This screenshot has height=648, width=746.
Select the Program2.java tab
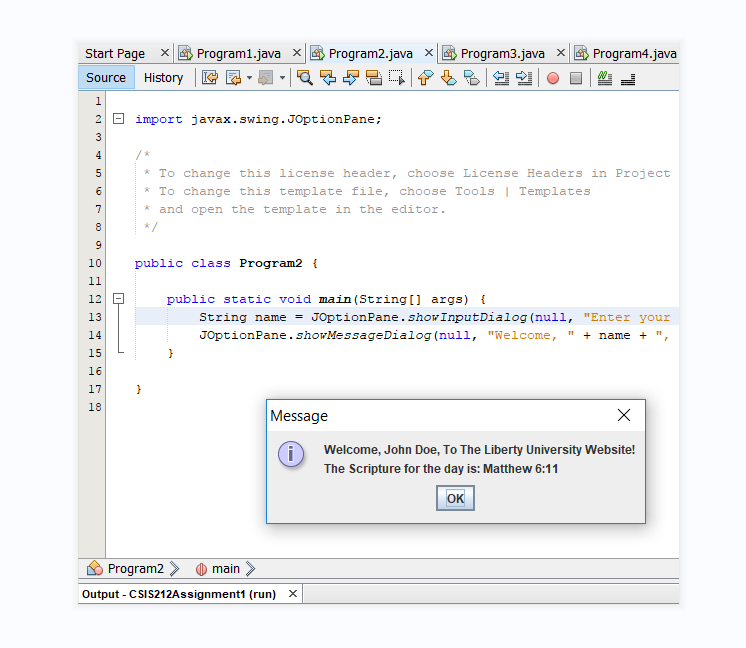(x=371, y=53)
